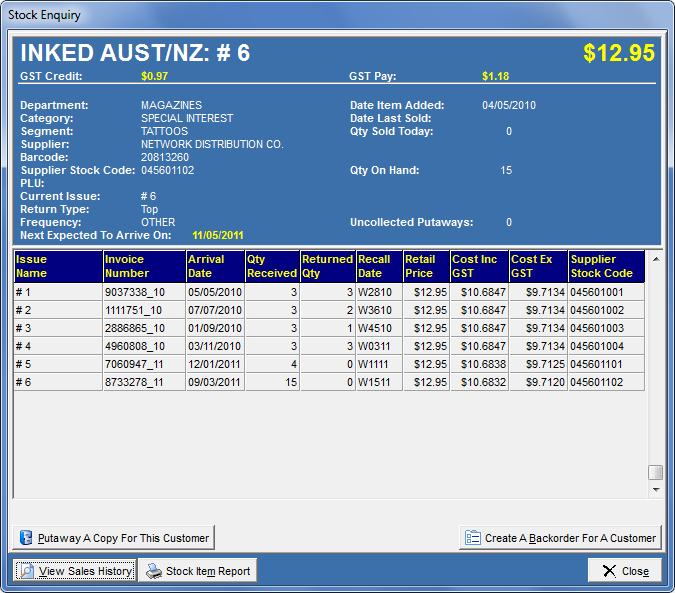Click the Invoice Number column header
The height and width of the screenshot is (593, 675).
coord(143,266)
